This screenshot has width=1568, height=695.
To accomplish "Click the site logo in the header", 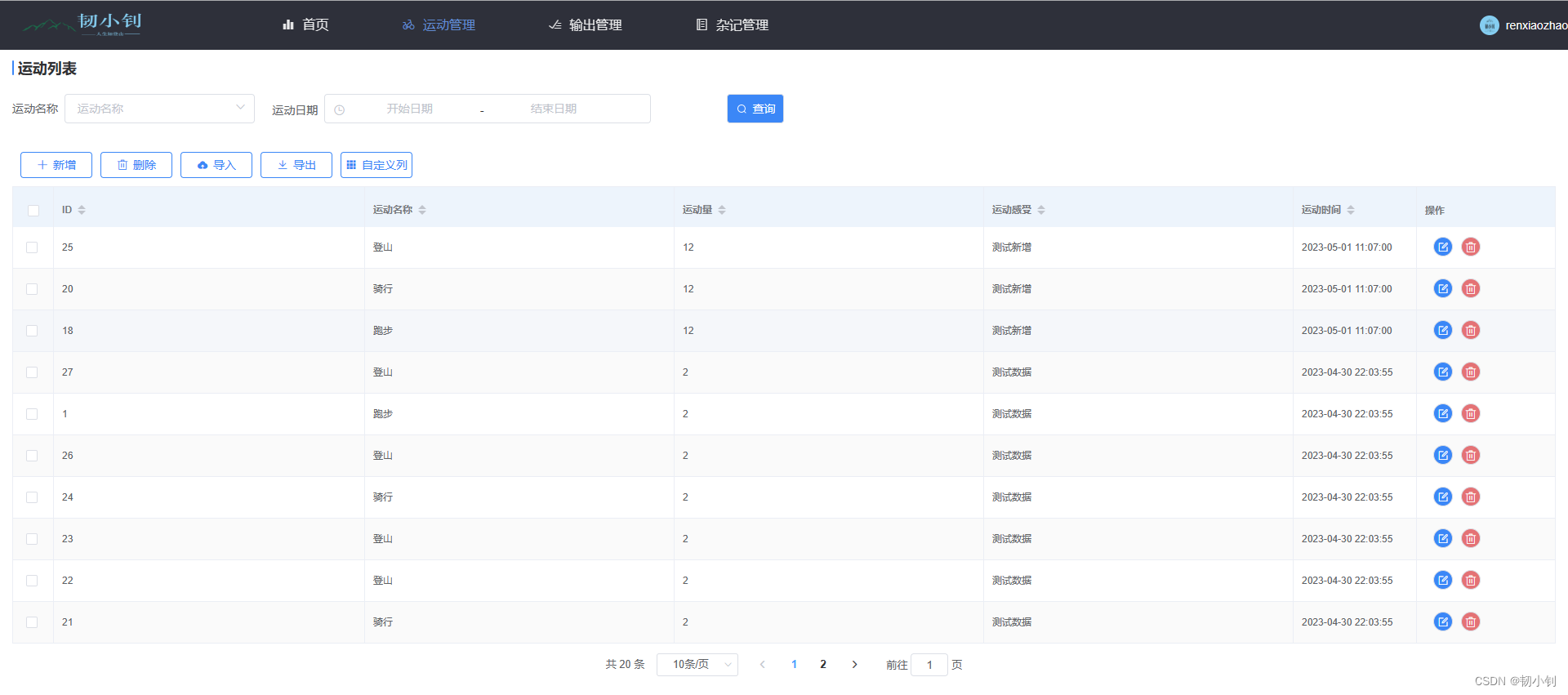I will (x=82, y=25).
